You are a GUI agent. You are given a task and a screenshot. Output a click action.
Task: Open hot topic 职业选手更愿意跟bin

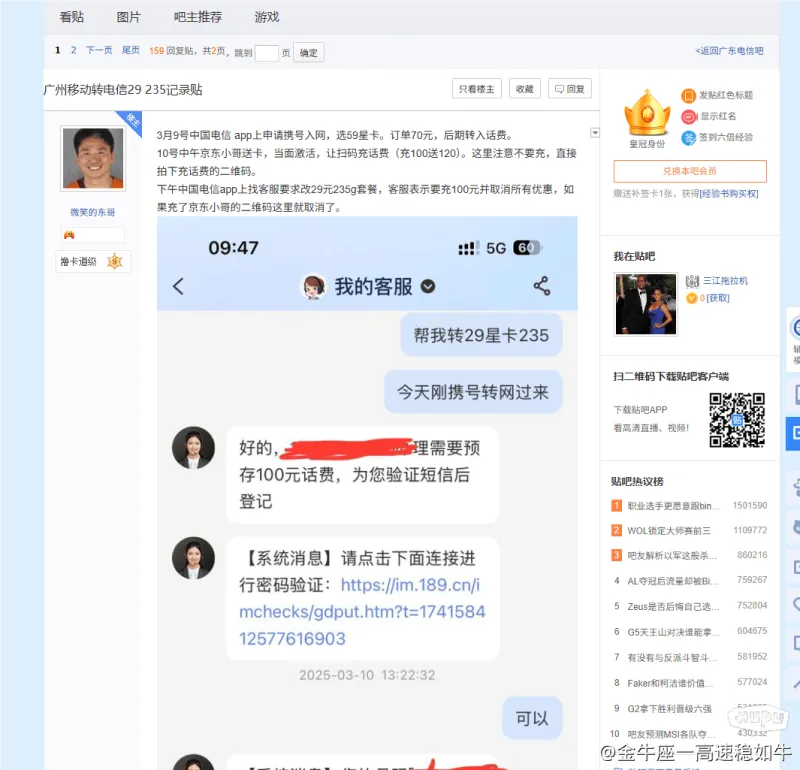(x=673, y=506)
